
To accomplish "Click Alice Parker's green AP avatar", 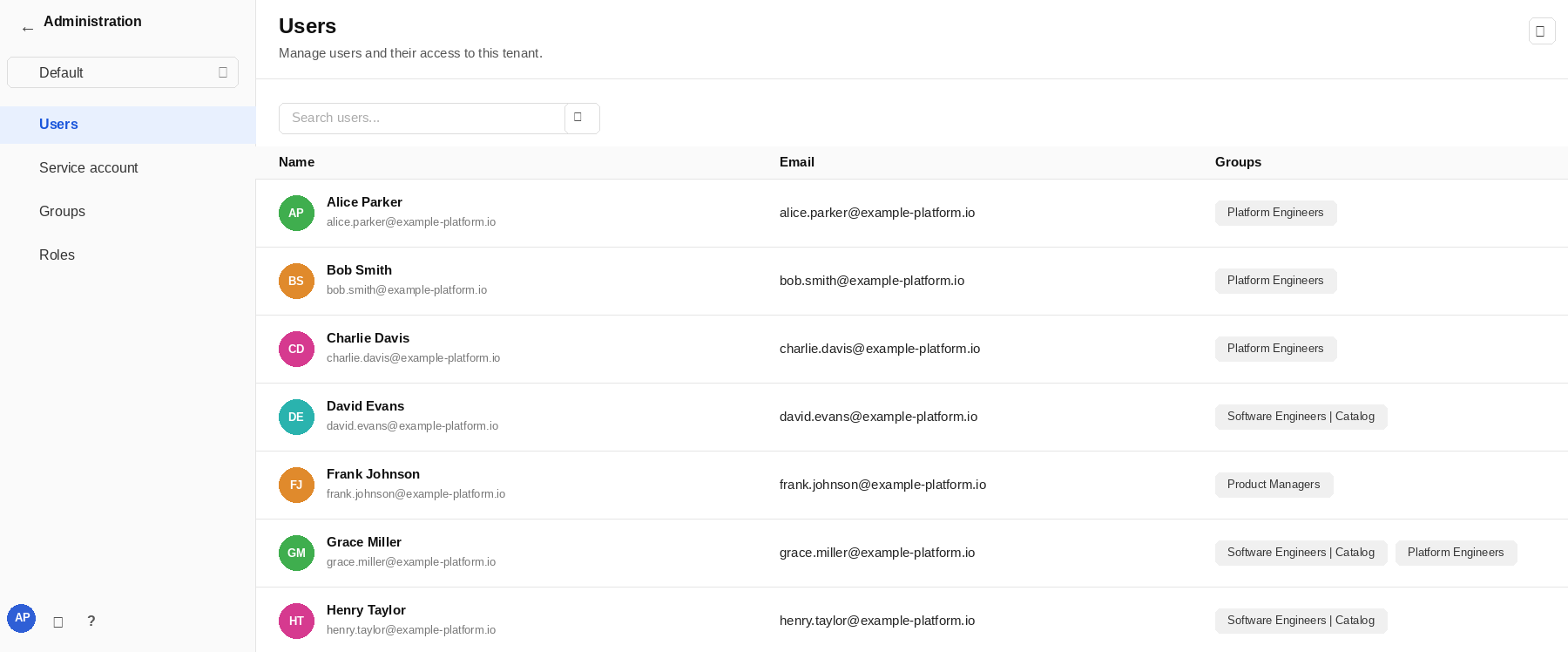I will (x=296, y=213).
